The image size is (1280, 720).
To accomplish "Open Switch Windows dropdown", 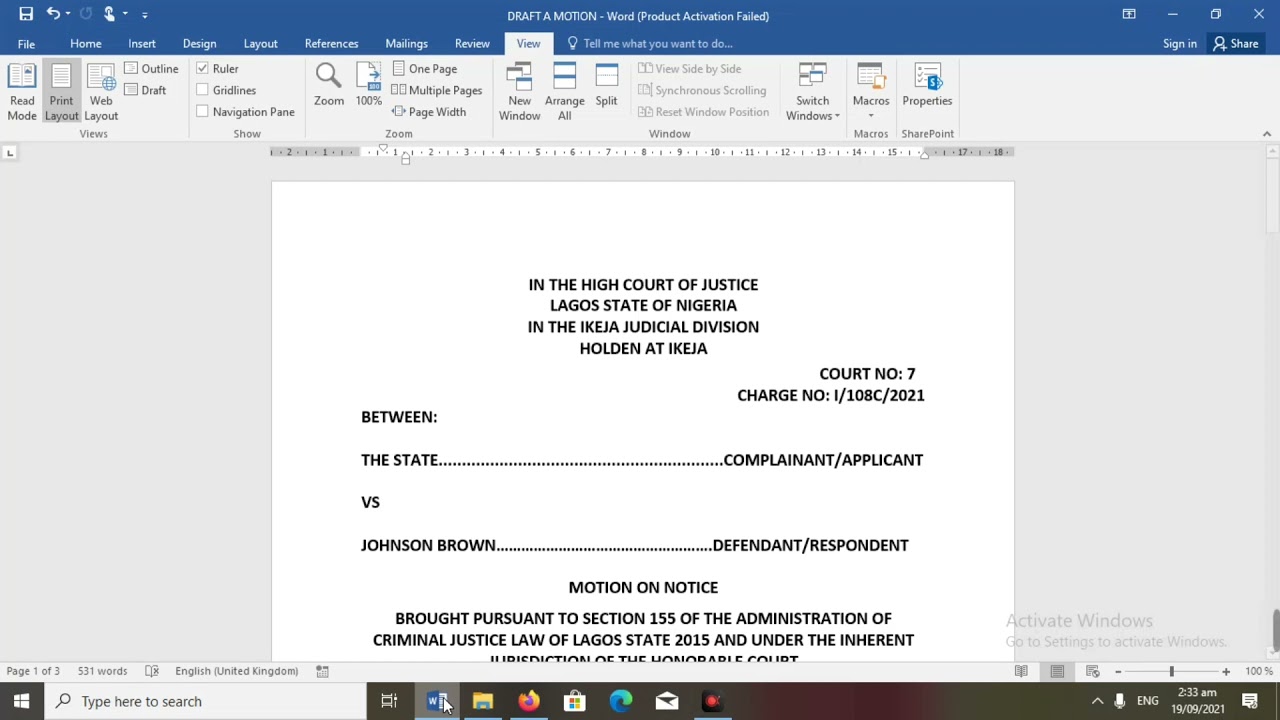I will pos(813,92).
